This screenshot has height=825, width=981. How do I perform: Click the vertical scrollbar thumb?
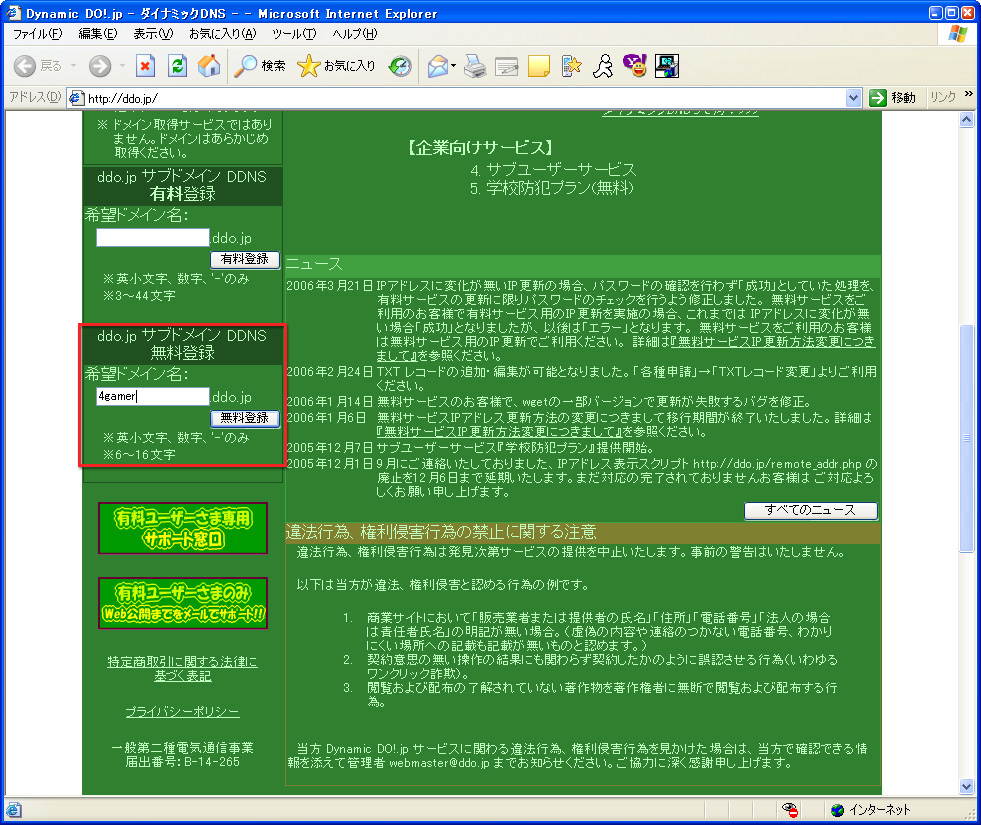pyautogui.click(x=967, y=438)
